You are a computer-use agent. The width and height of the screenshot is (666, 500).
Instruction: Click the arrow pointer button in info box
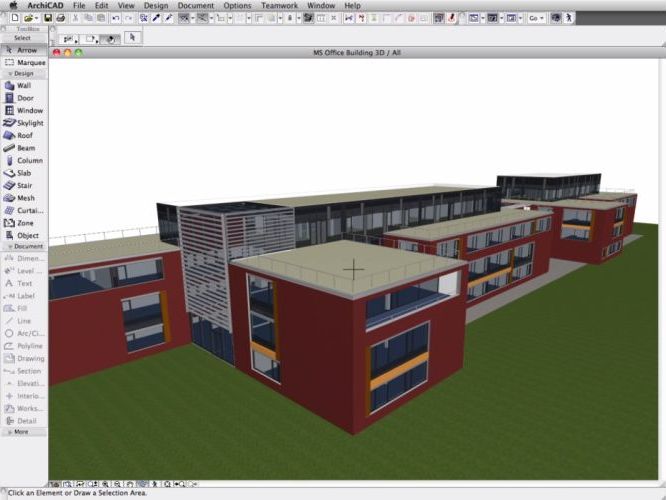tap(133, 37)
